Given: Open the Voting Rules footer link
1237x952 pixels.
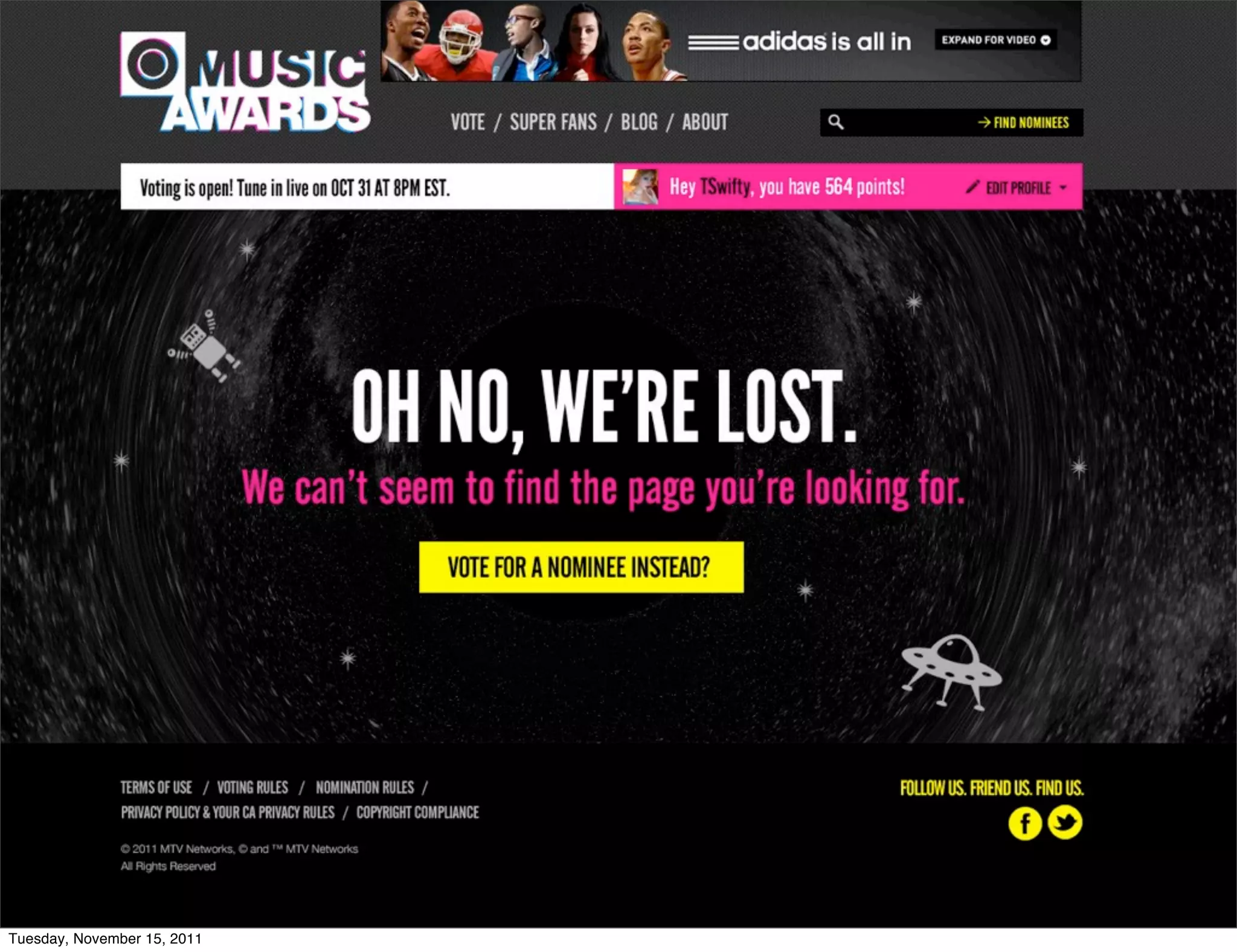Looking at the screenshot, I should coord(252,788).
